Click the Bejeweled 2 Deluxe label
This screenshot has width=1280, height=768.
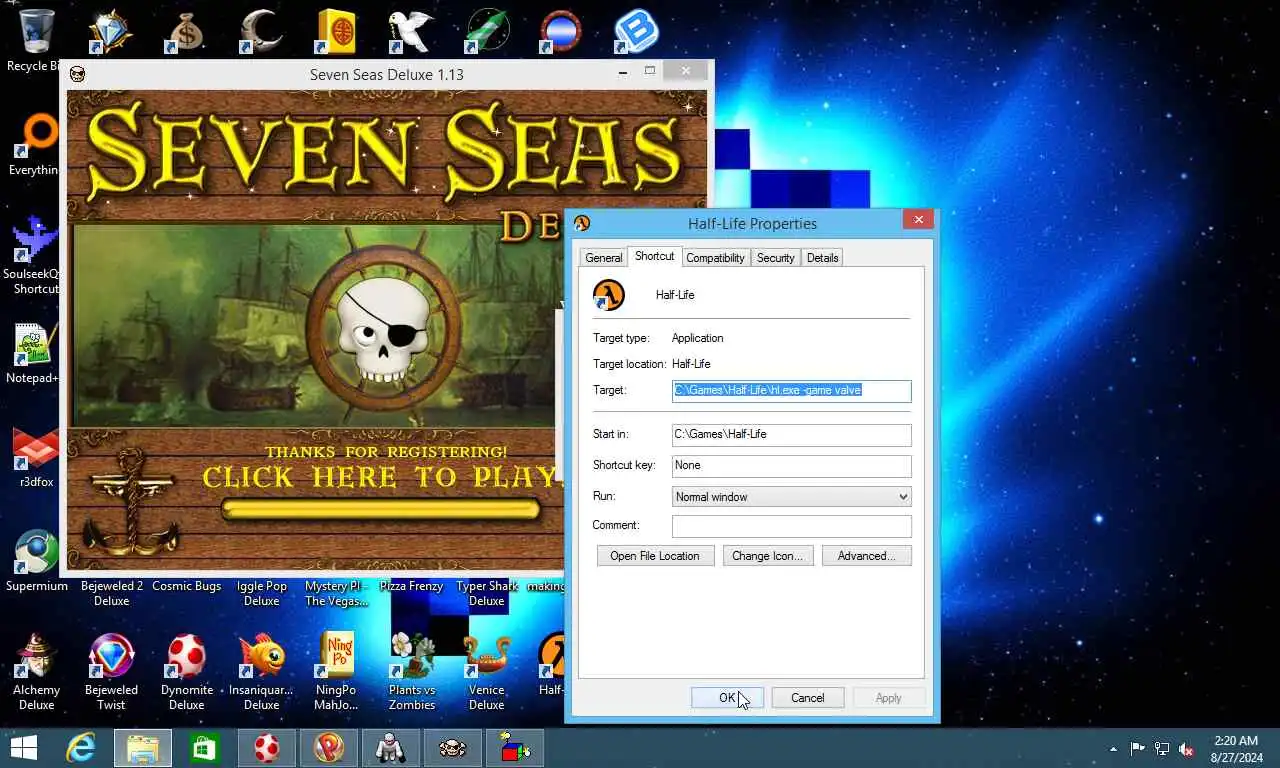tap(112, 593)
